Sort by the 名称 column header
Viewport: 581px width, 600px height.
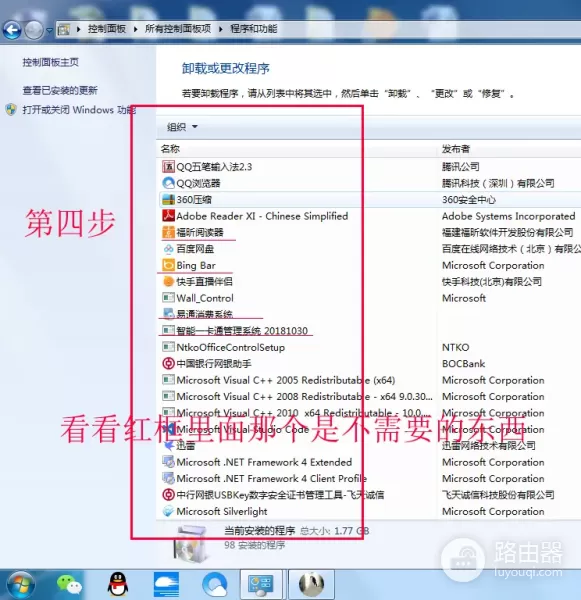(x=170, y=149)
